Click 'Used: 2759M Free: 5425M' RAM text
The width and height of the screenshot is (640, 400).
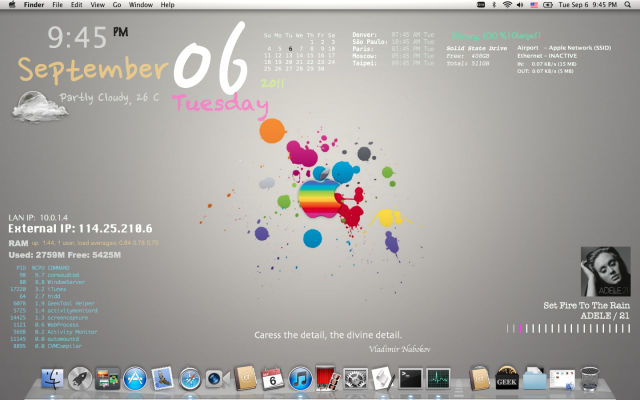point(65,255)
